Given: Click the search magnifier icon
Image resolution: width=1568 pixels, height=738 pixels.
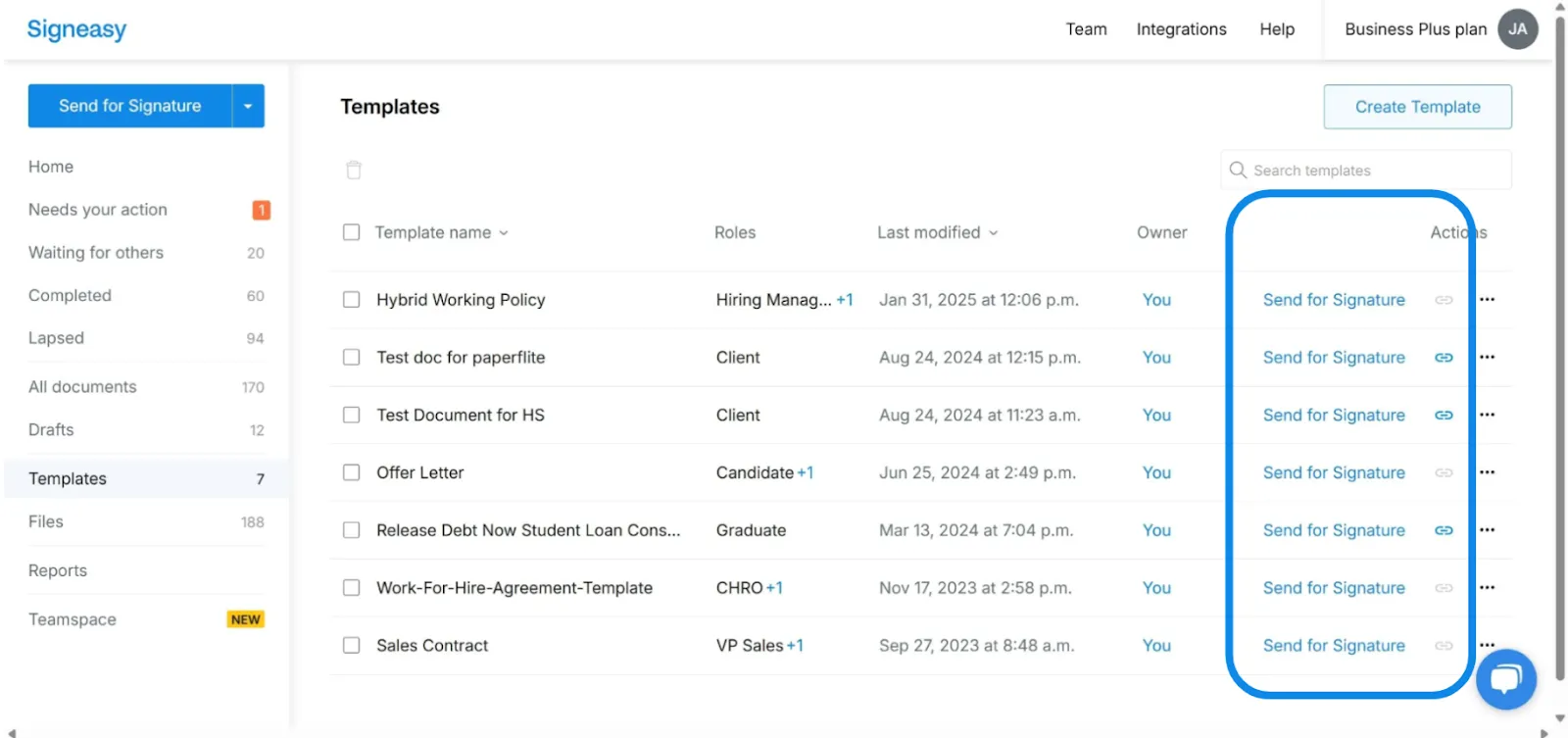Looking at the screenshot, I should [x=1238, y=170].
